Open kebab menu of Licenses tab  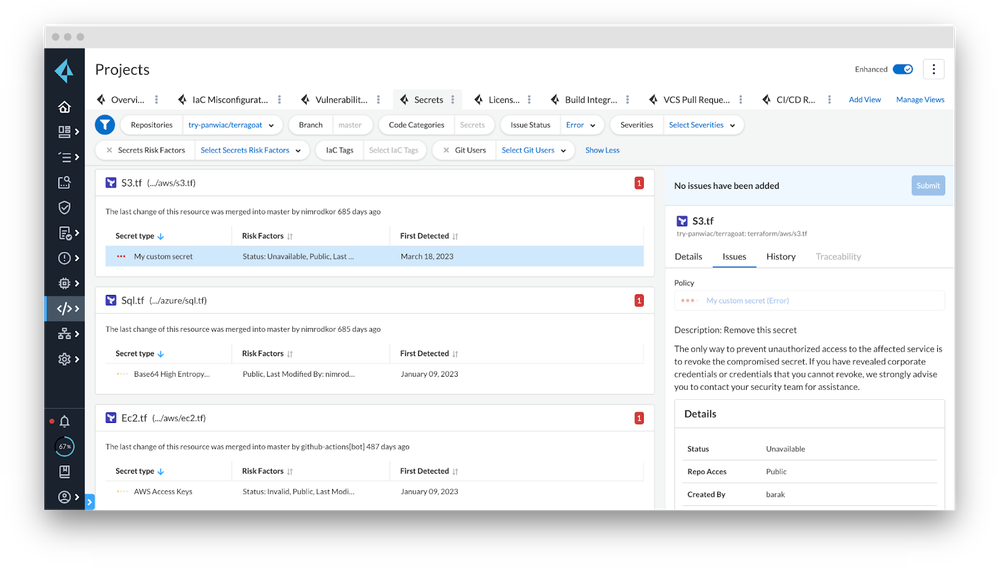click(x=529, y=99)
